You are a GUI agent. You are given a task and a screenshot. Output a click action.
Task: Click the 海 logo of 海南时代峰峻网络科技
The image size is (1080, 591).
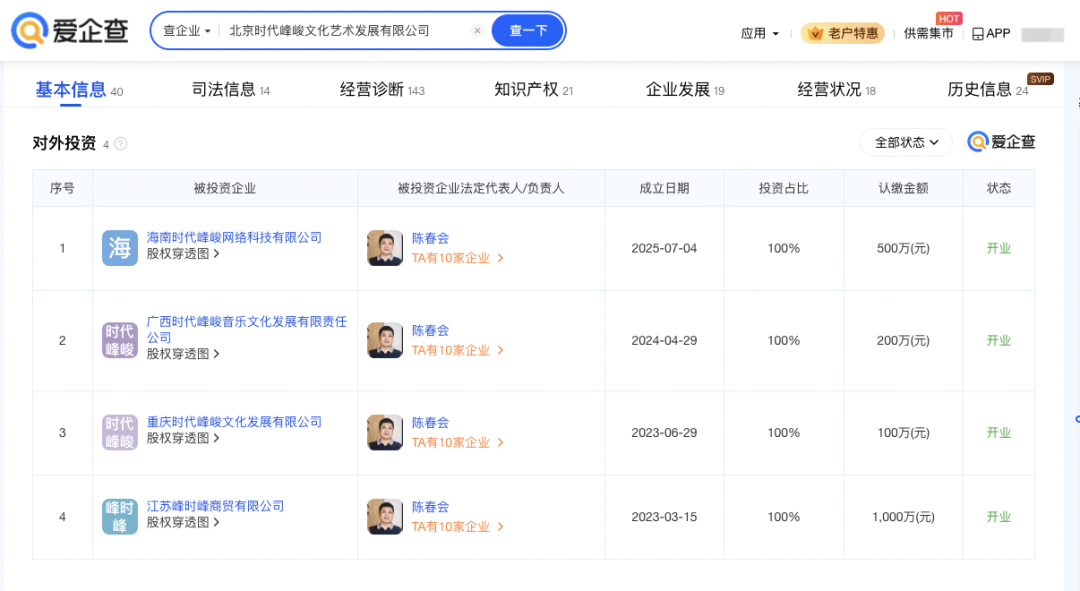[x=120, y=248]
